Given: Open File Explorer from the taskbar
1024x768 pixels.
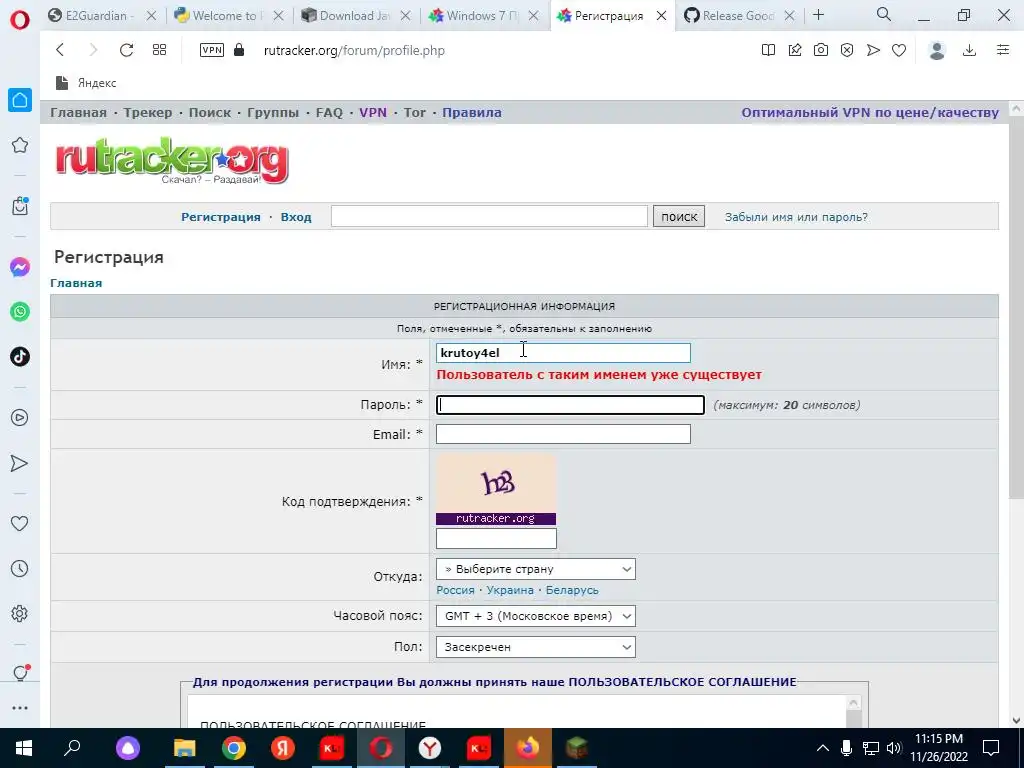Looking at the screenshot, I should click(184, 748).
